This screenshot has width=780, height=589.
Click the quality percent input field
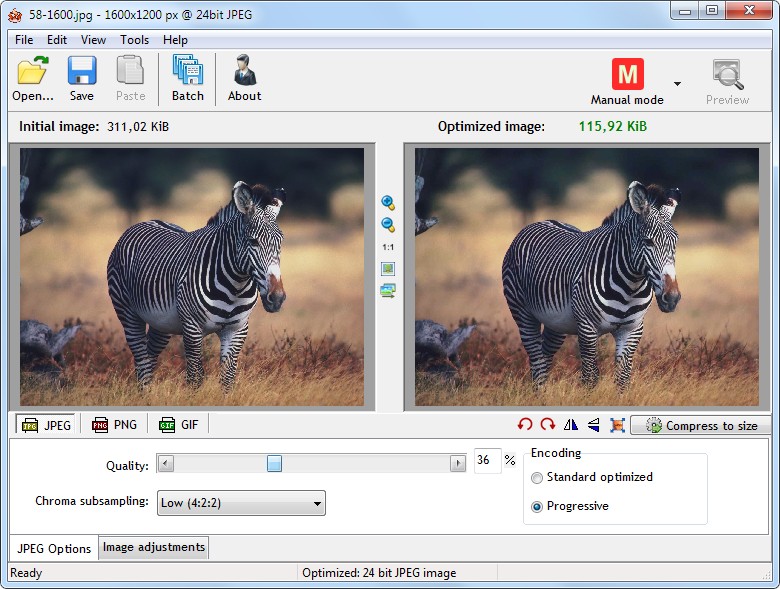coord(487,460)
